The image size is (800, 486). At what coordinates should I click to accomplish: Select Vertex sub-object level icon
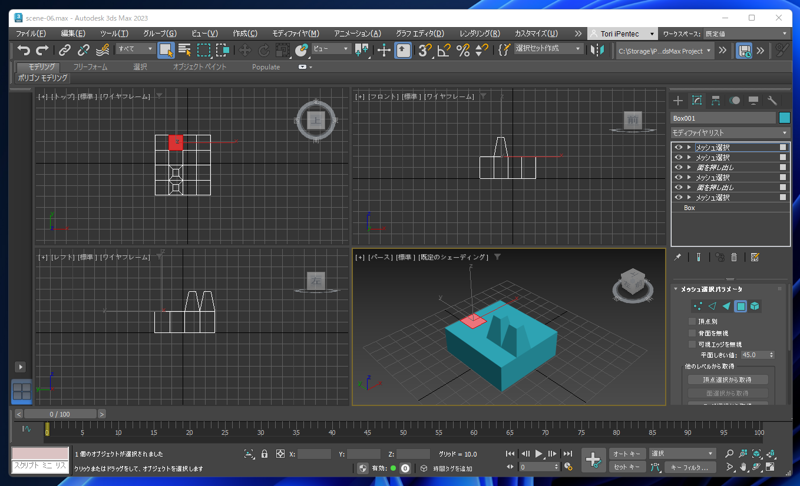(x=697, y=306)
